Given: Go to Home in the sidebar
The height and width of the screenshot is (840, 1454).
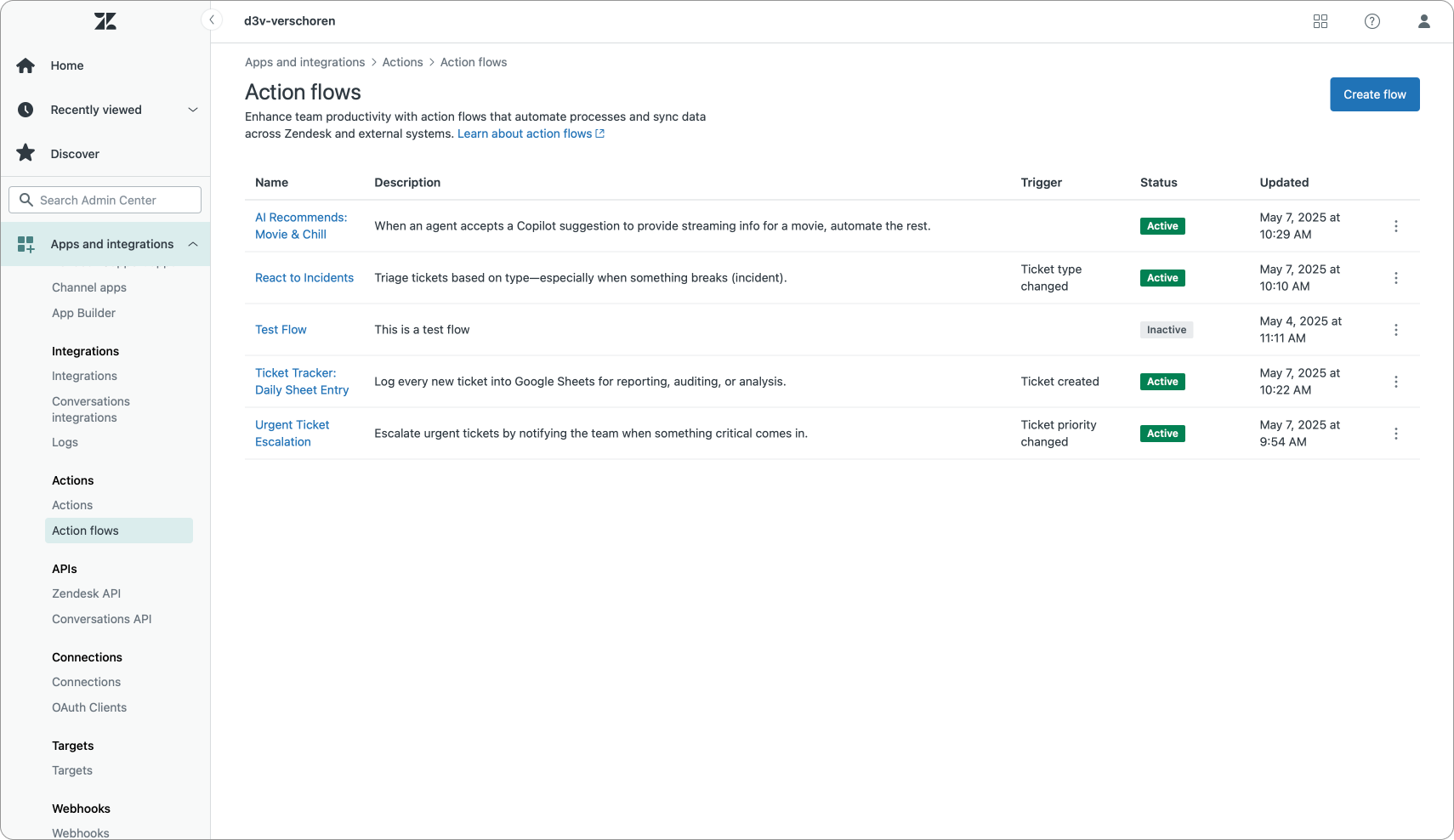Looking at the screenshot, I should pos(67,65).
